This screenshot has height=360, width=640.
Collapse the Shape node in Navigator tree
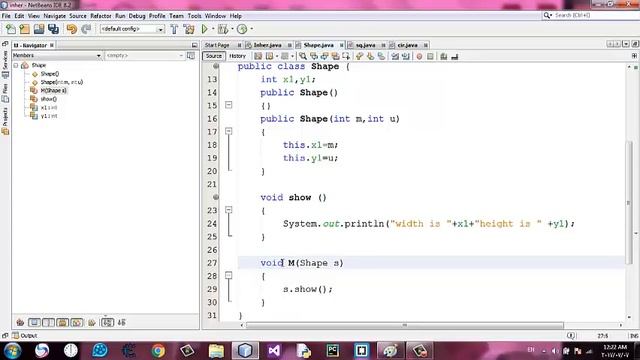point(16,65)
